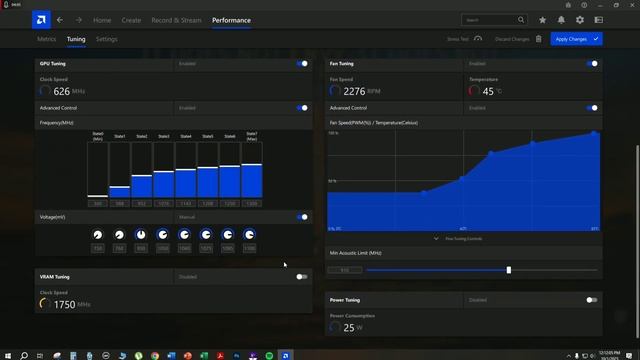The image size is (640, 360).
Task: Start the Stress Test
Action: [464, 39]
